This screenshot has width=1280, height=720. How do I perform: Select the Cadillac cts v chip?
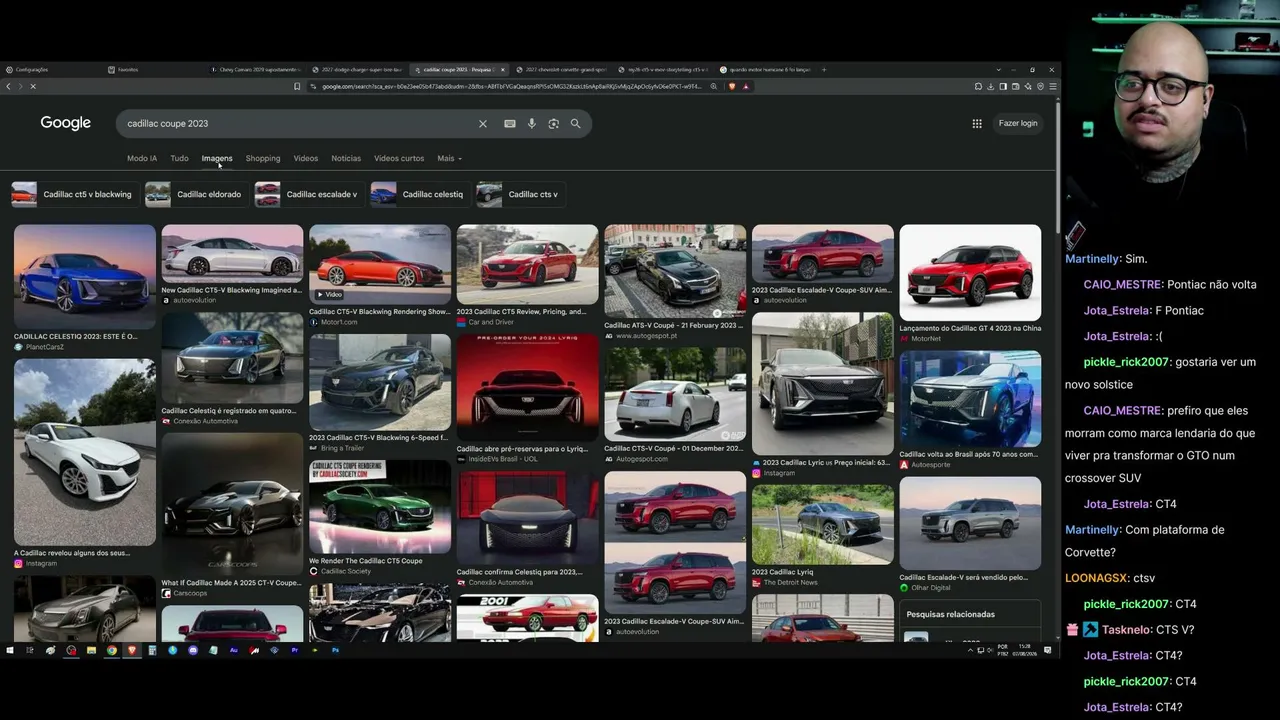[x=520, y=194]
